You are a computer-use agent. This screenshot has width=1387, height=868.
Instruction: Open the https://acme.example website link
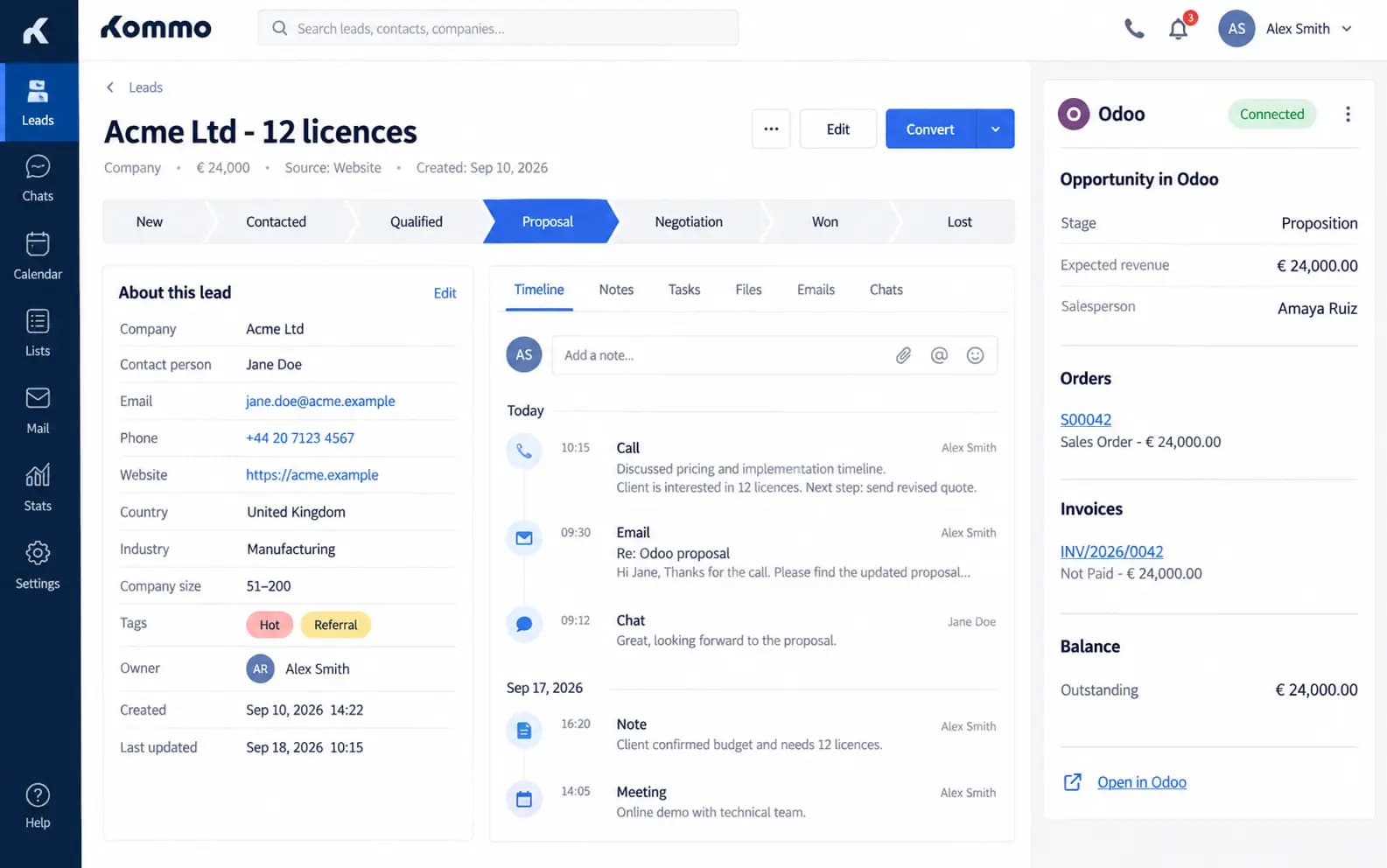(312, 475)
